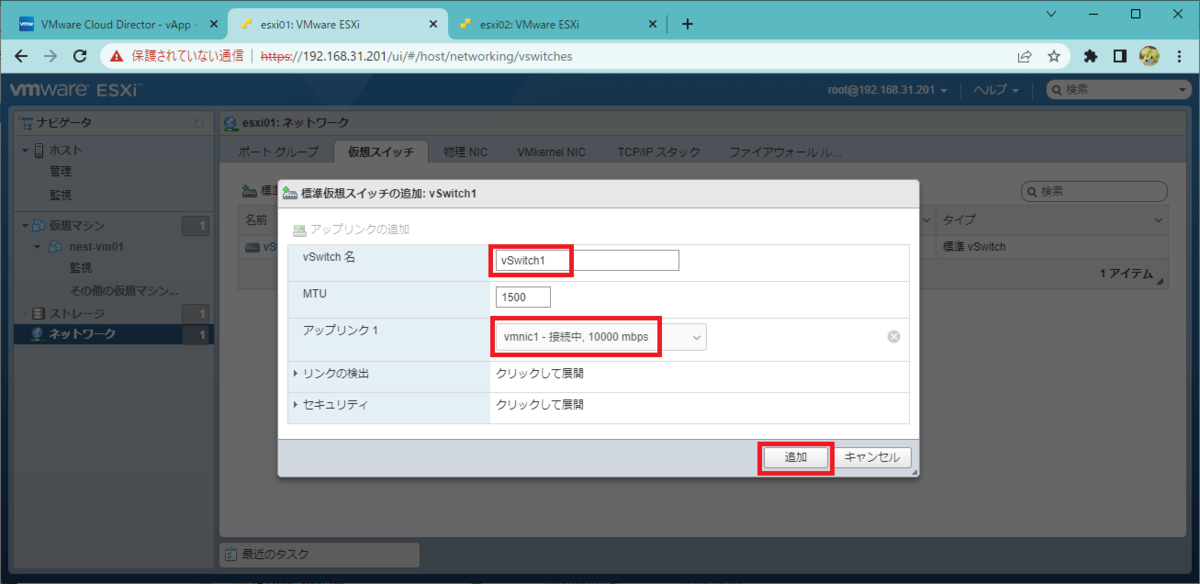Collapse the Navigator panel icon
The height and width of the screenshot is (584, 1200).
(200, 123)
